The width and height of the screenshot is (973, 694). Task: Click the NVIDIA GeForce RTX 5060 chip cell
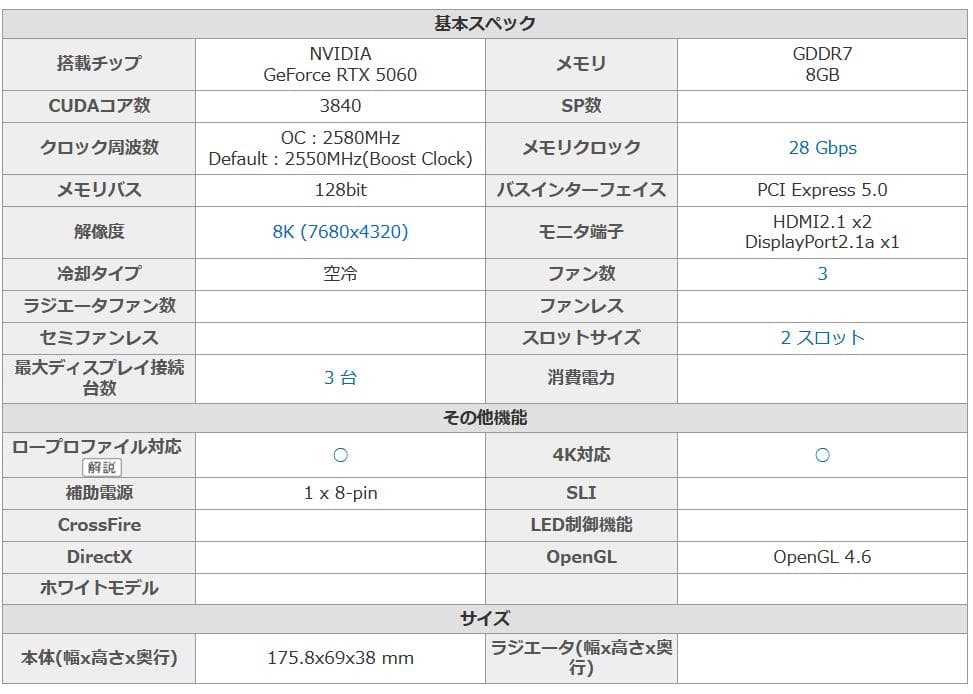(x=340, y=64)
